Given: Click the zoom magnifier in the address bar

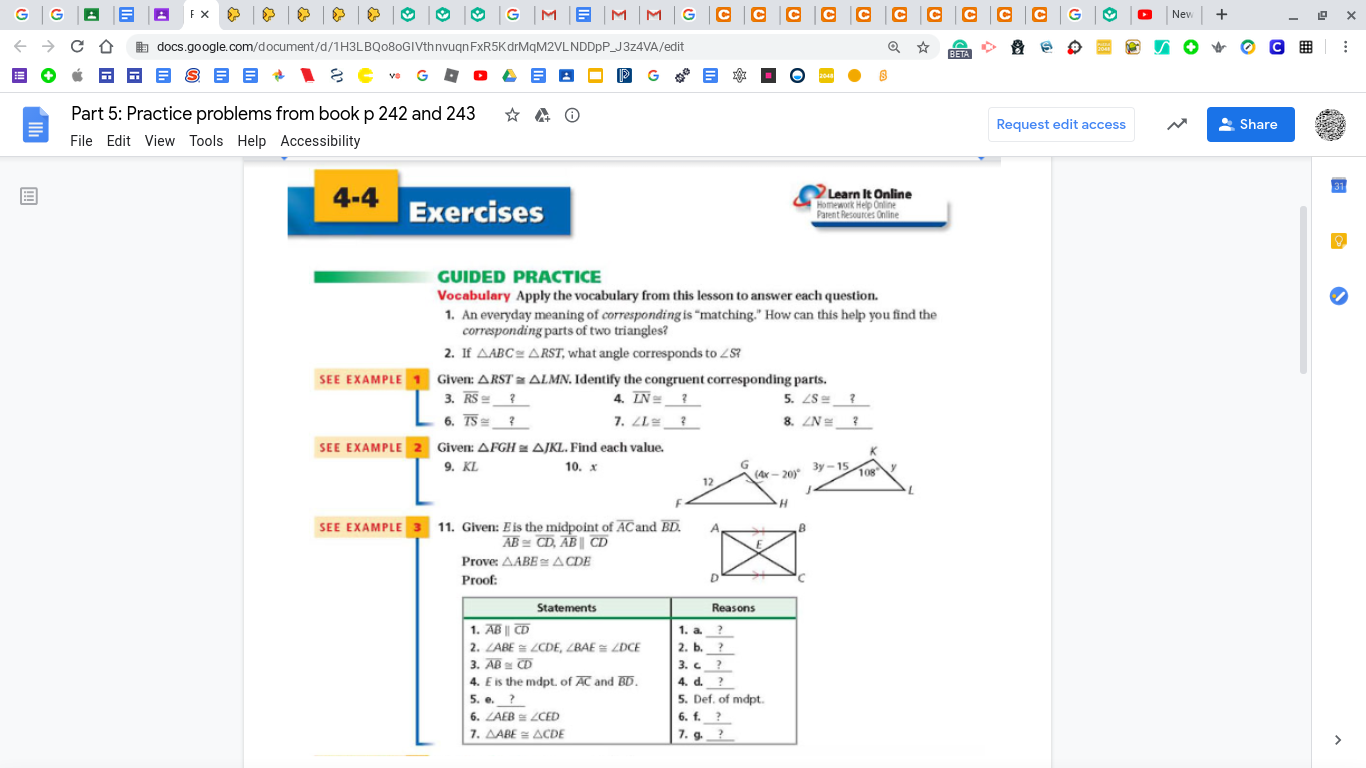Looking at the screenshot, I should (894, 46).
